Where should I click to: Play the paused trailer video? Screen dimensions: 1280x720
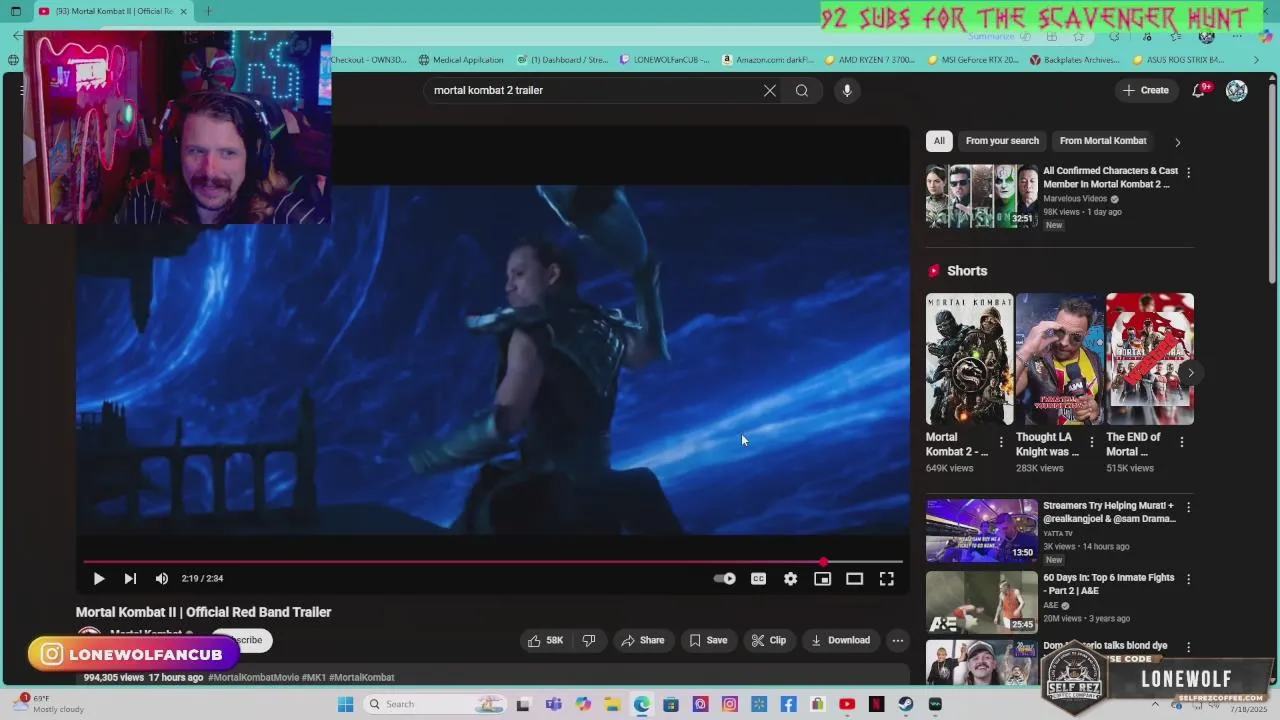pos(99,578)
